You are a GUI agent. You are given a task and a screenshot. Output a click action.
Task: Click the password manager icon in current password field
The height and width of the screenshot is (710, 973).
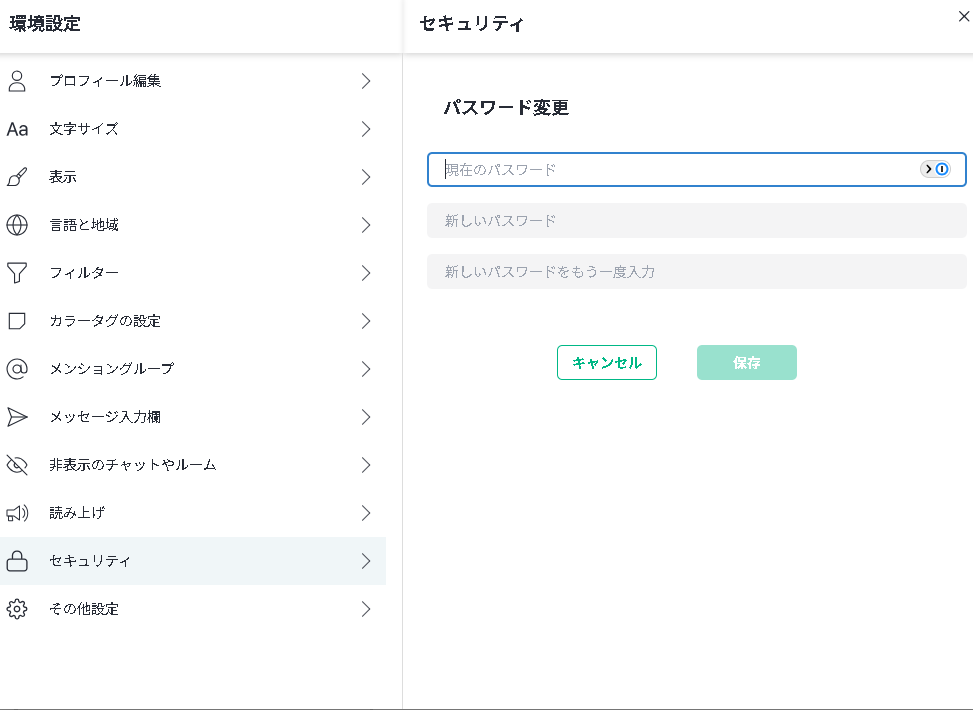pos(935,169)
